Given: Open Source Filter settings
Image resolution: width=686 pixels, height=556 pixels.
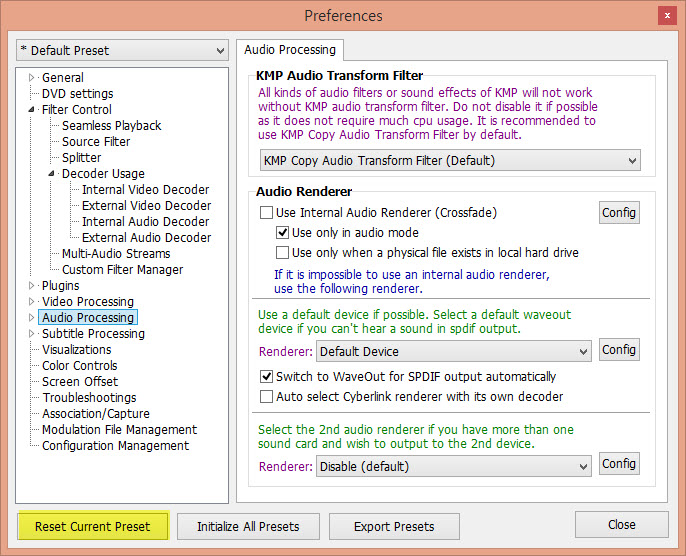Looking at the screenshot, I should pos(96,142).
